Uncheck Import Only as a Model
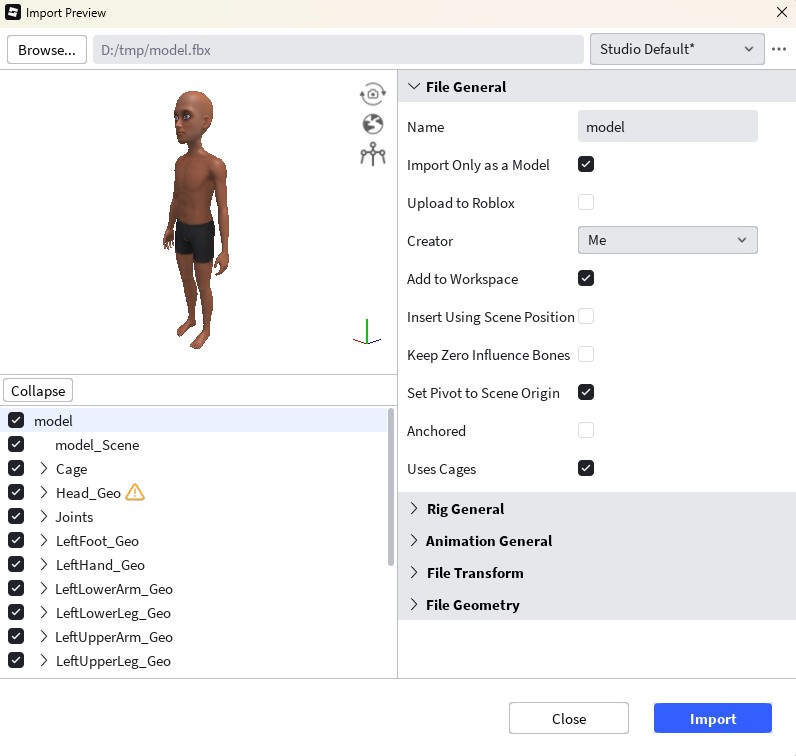The width and height of the screenshot is (796, 756). [586, 164]
